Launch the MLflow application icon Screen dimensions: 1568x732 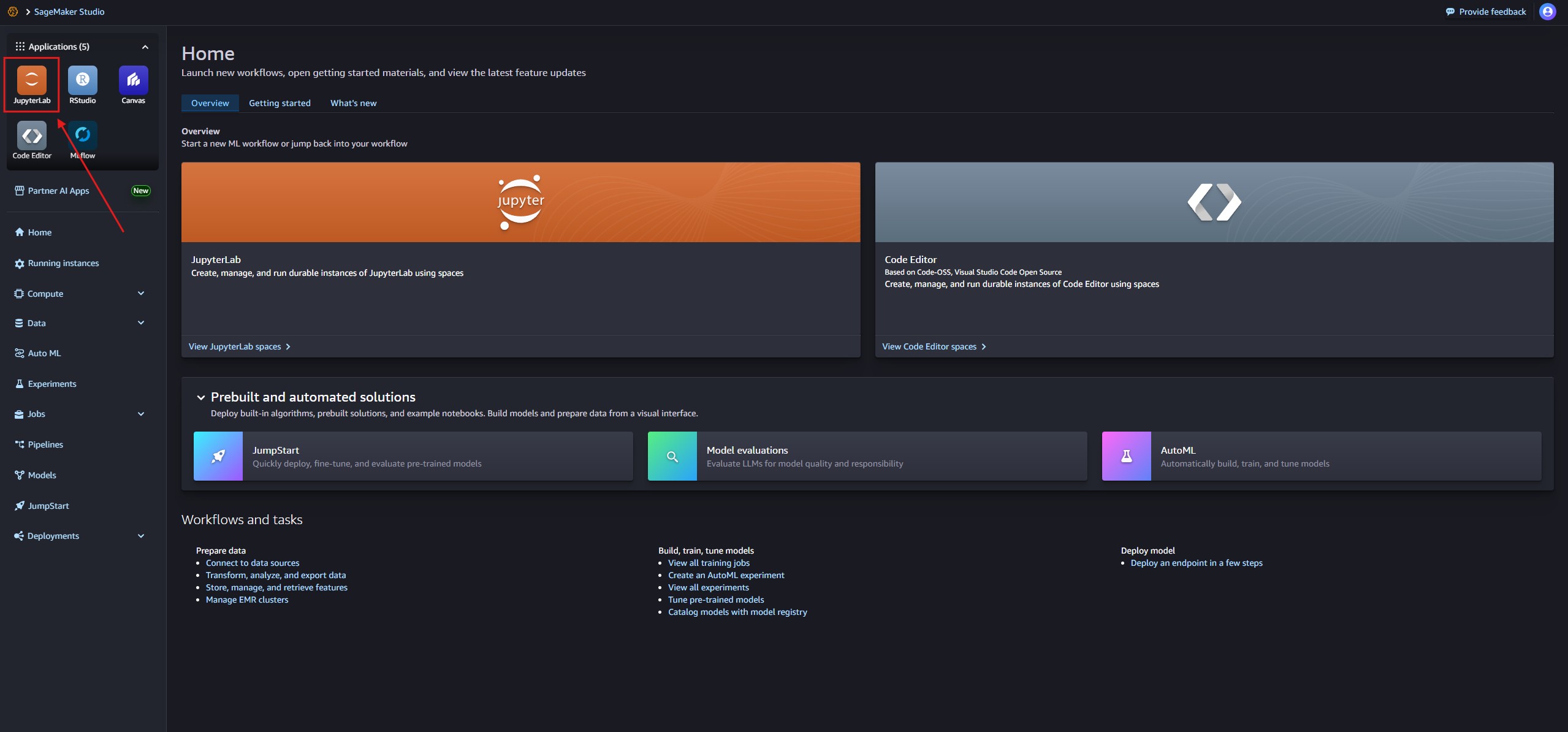(x=82, y=135)
